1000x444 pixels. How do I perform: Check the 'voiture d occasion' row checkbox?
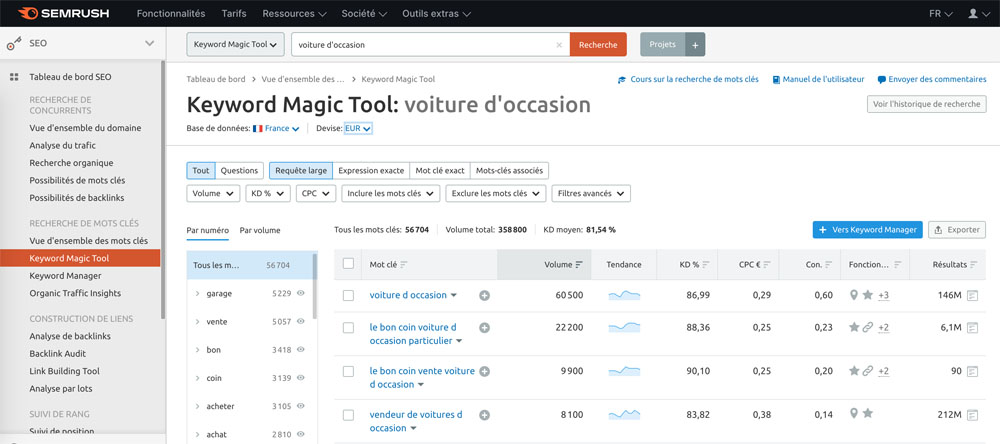(348, 295)
